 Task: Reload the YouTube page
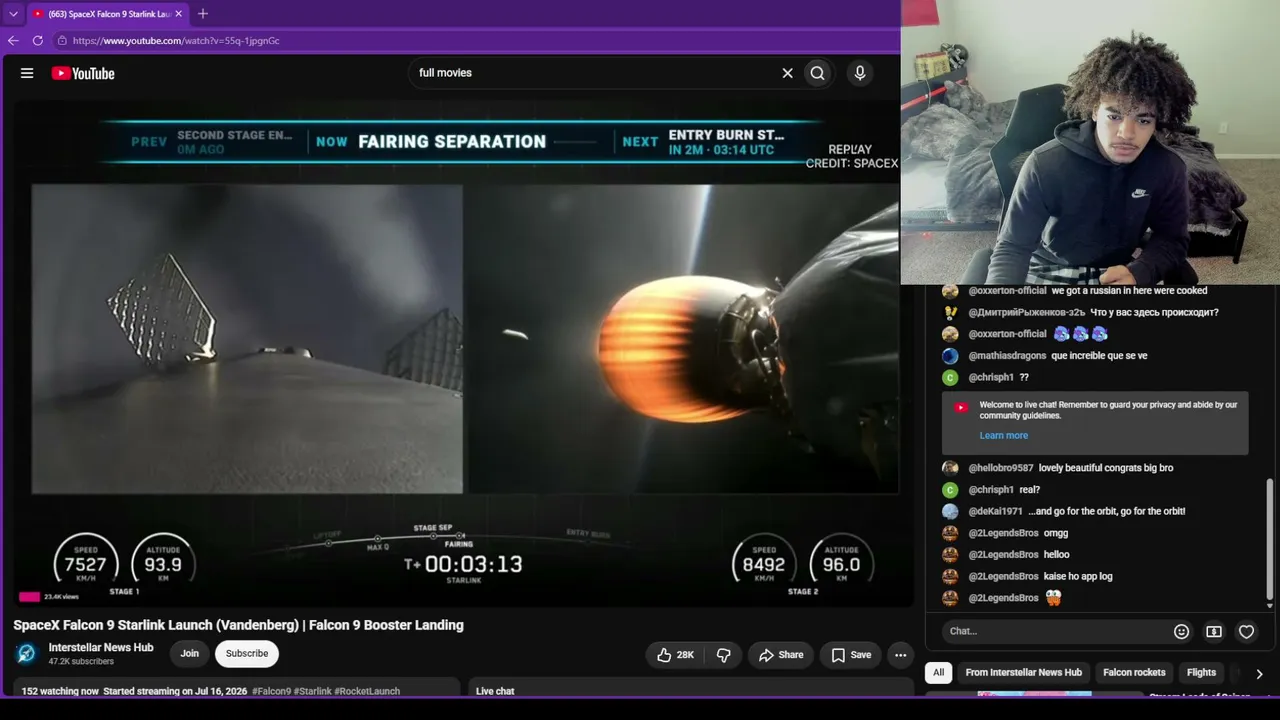tap(38, 41)
